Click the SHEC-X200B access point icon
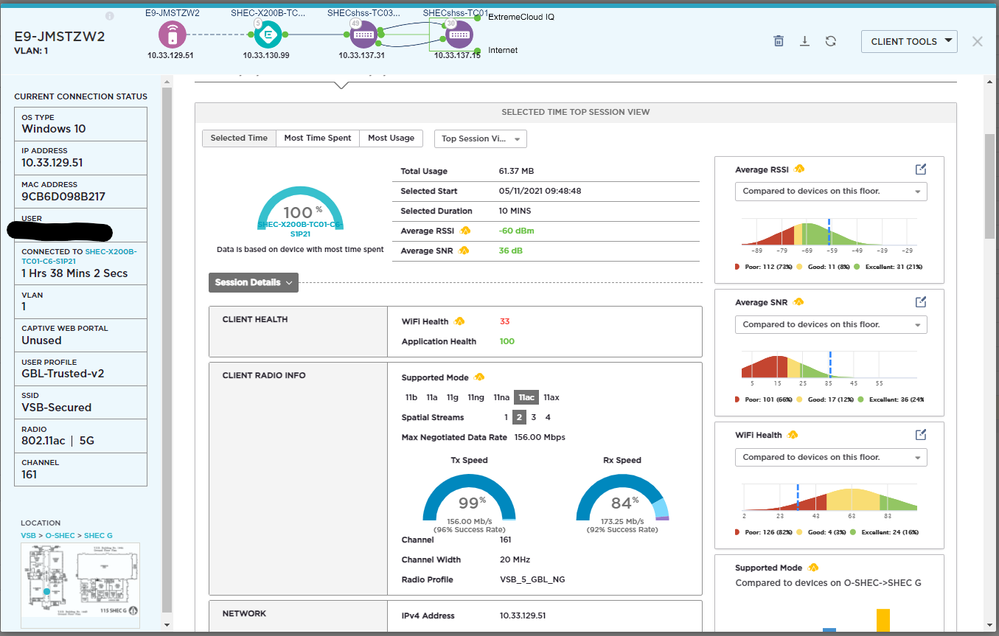Viewport: 999px width, 636px height. (268, 34)
